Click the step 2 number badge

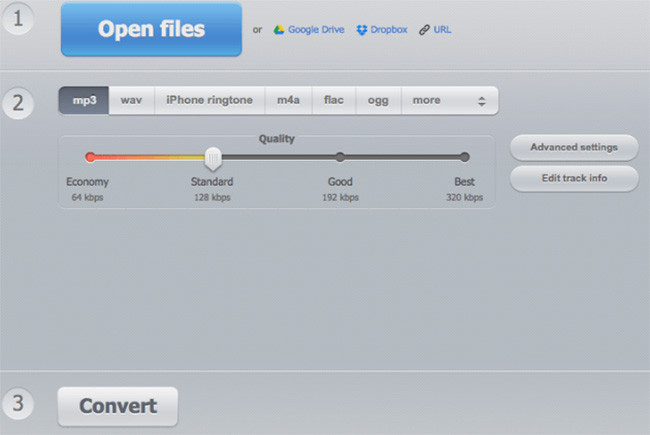coord(17,102)
